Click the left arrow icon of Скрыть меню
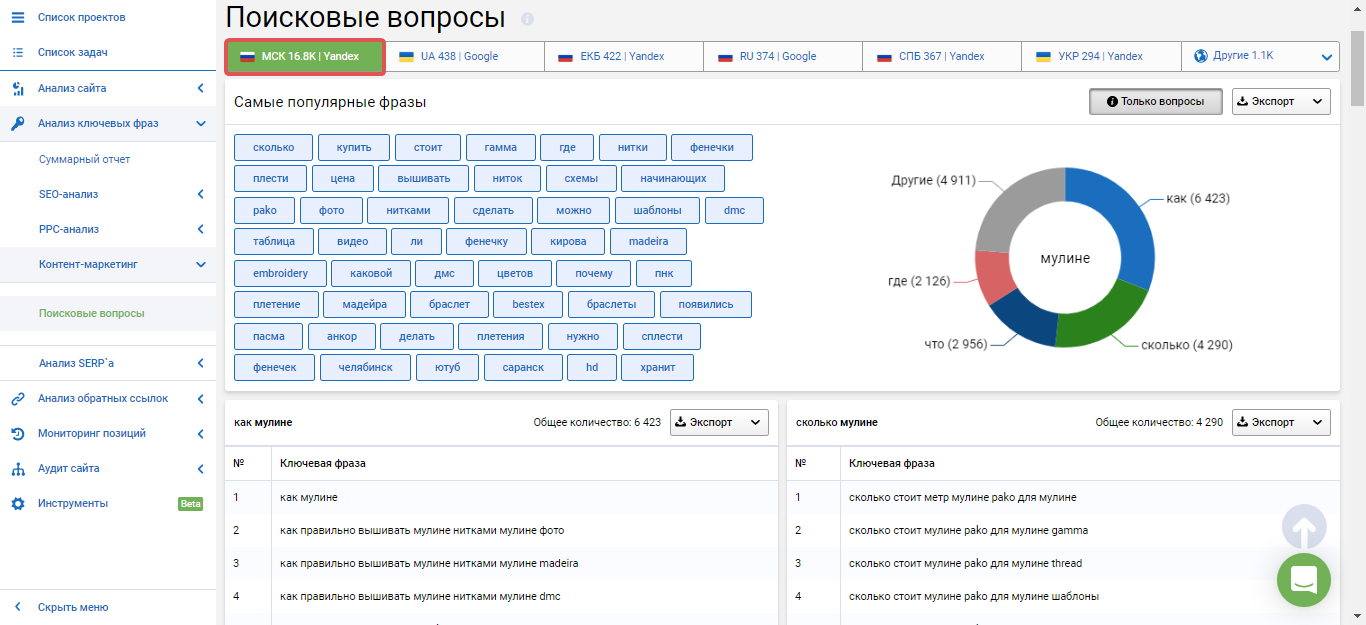Screen dimensions: 1366x625 pyautogui.click(x=17, y=607)
